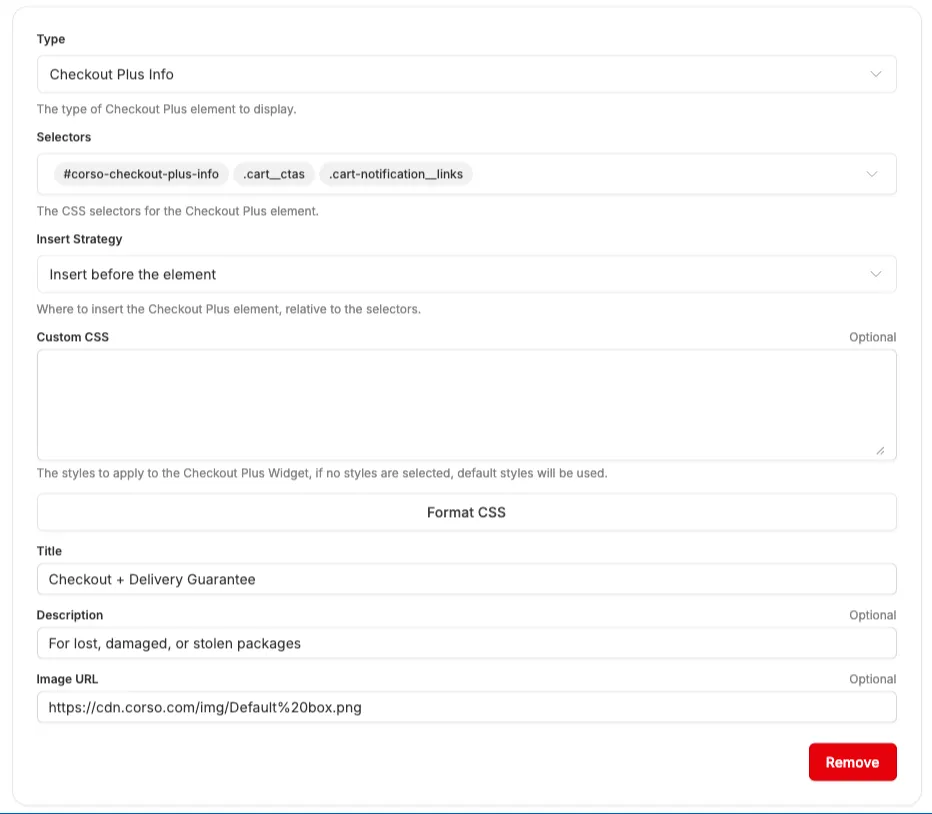Screen dimensions: 932x814
Task: Grab the Custom CSS textarea resize handle
Action: (880, 451)
